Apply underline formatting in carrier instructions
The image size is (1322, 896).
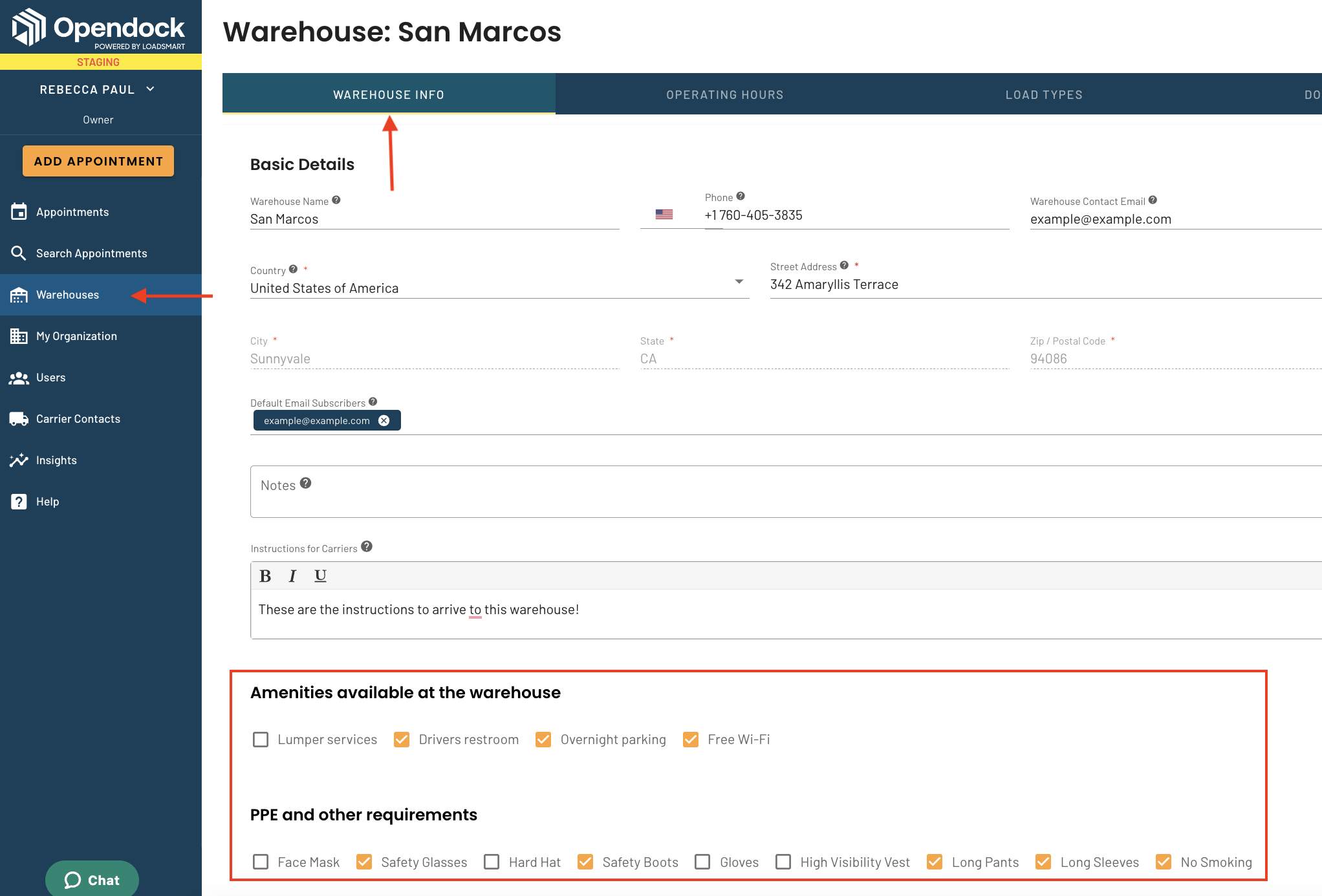(x=320, y=576)
